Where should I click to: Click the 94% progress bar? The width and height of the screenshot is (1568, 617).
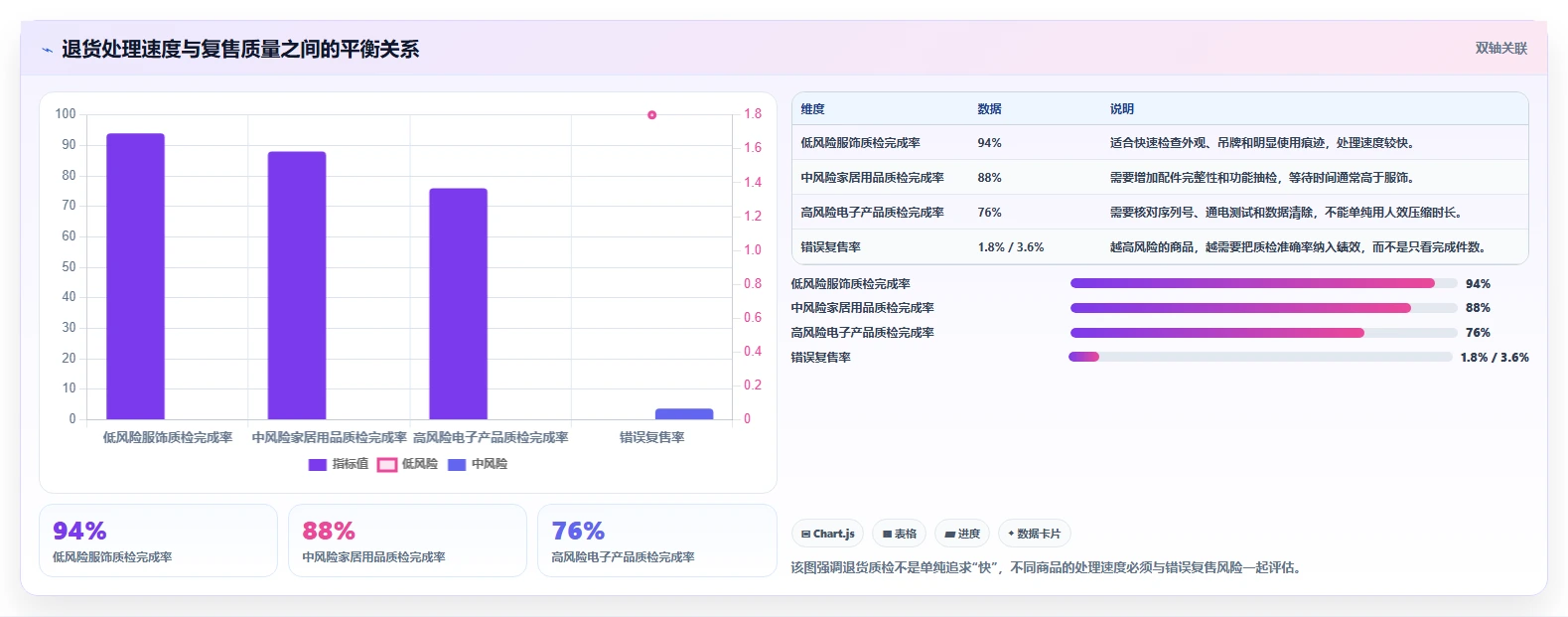(x=1263, y=283)
